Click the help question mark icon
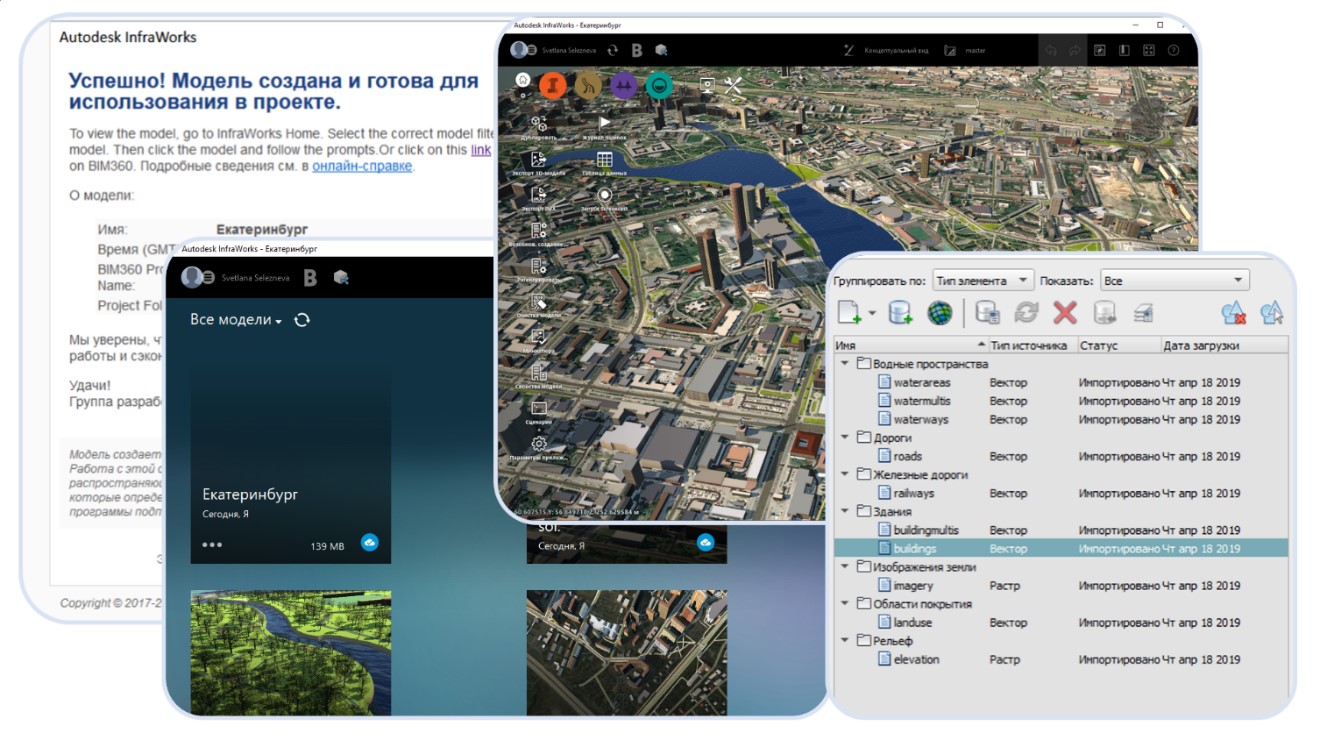The height and width of the screenshot is (747, 1327). pos(1174,49)
